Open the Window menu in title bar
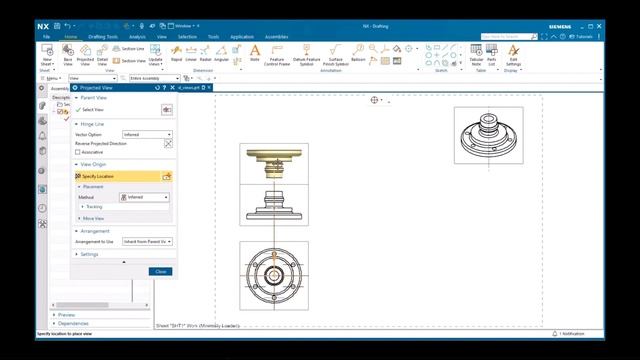 183,26
